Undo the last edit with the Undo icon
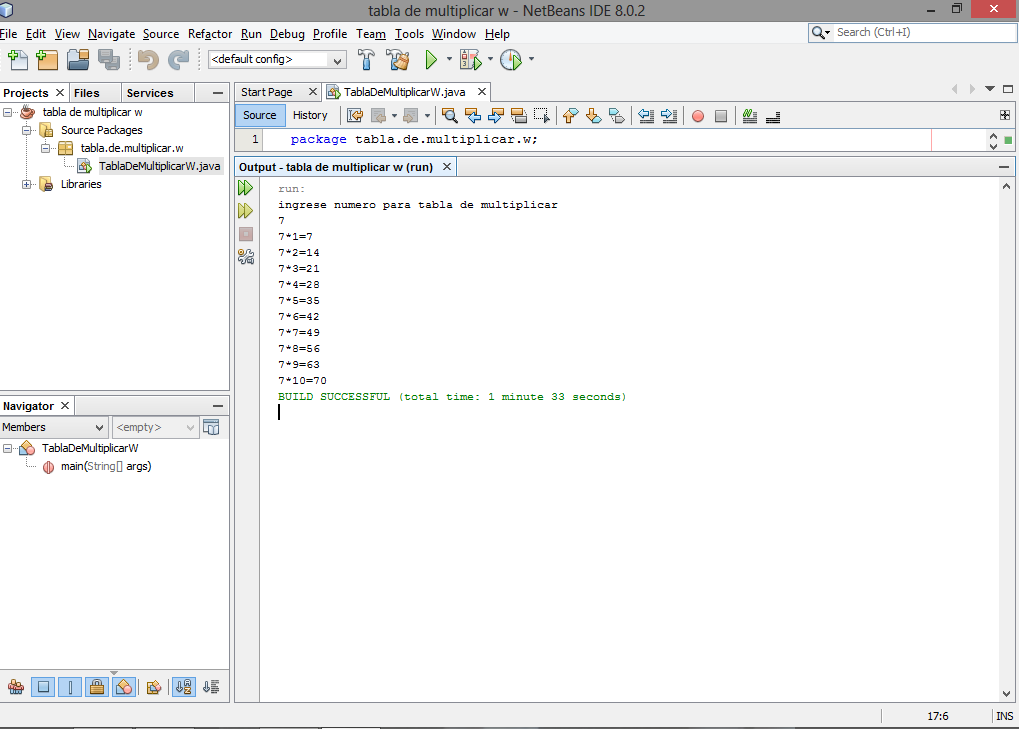 pyautogui.click(x=146, y=59)
